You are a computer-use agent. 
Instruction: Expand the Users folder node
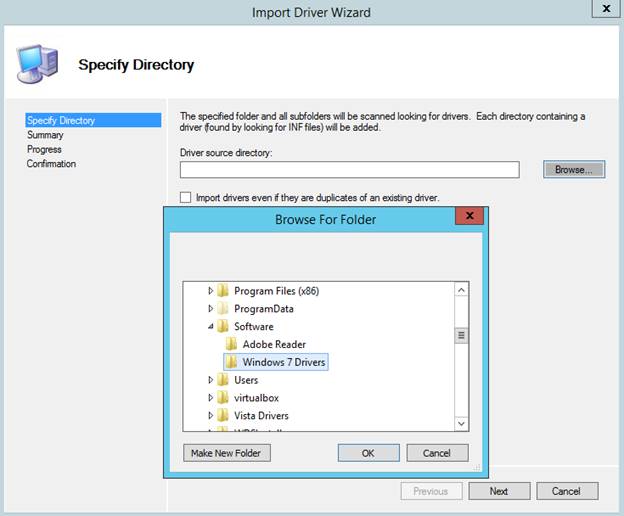point(211,380)
